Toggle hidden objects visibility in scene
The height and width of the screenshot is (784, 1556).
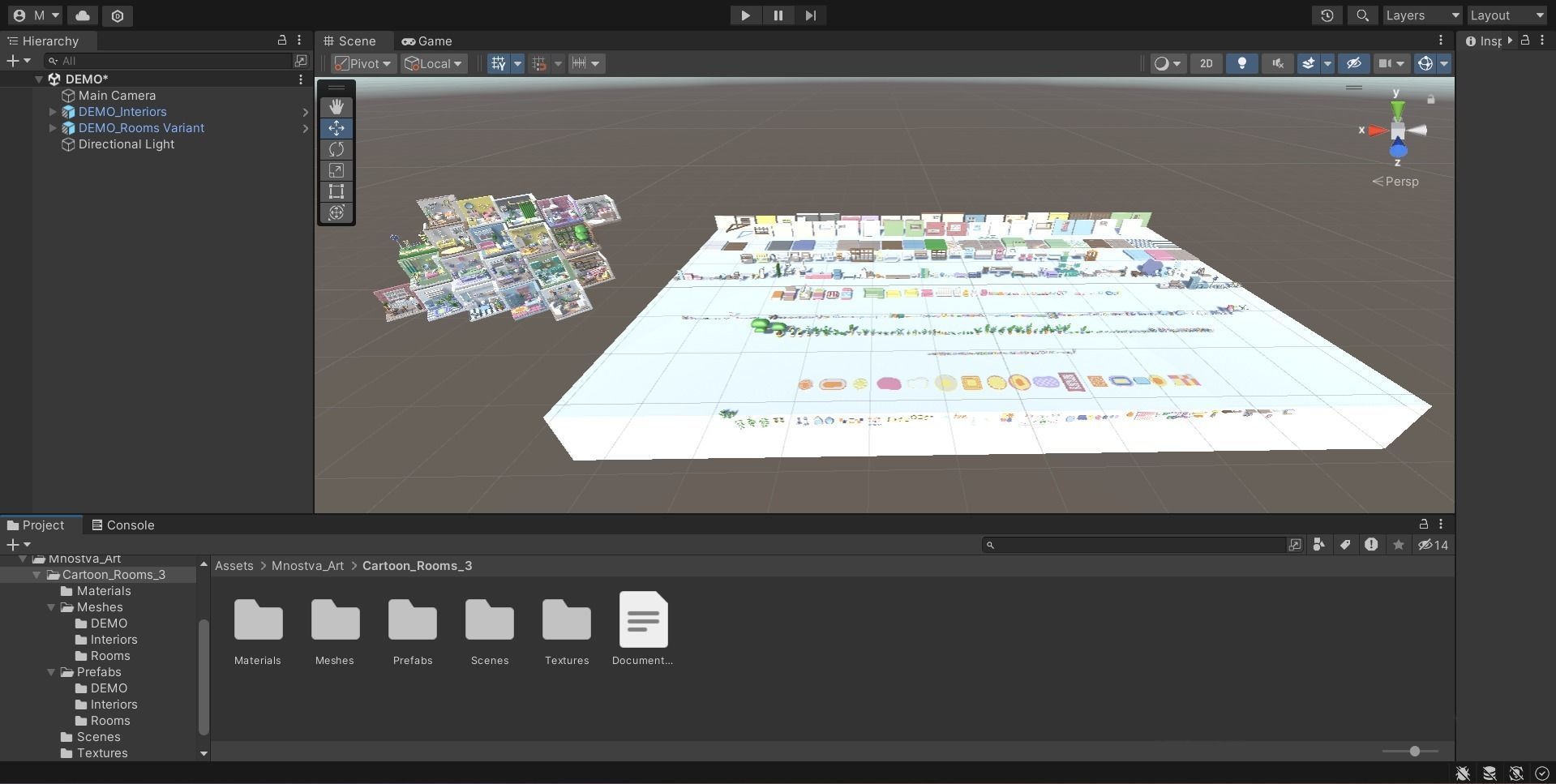pyautogui.click(x=1353, y=63)
